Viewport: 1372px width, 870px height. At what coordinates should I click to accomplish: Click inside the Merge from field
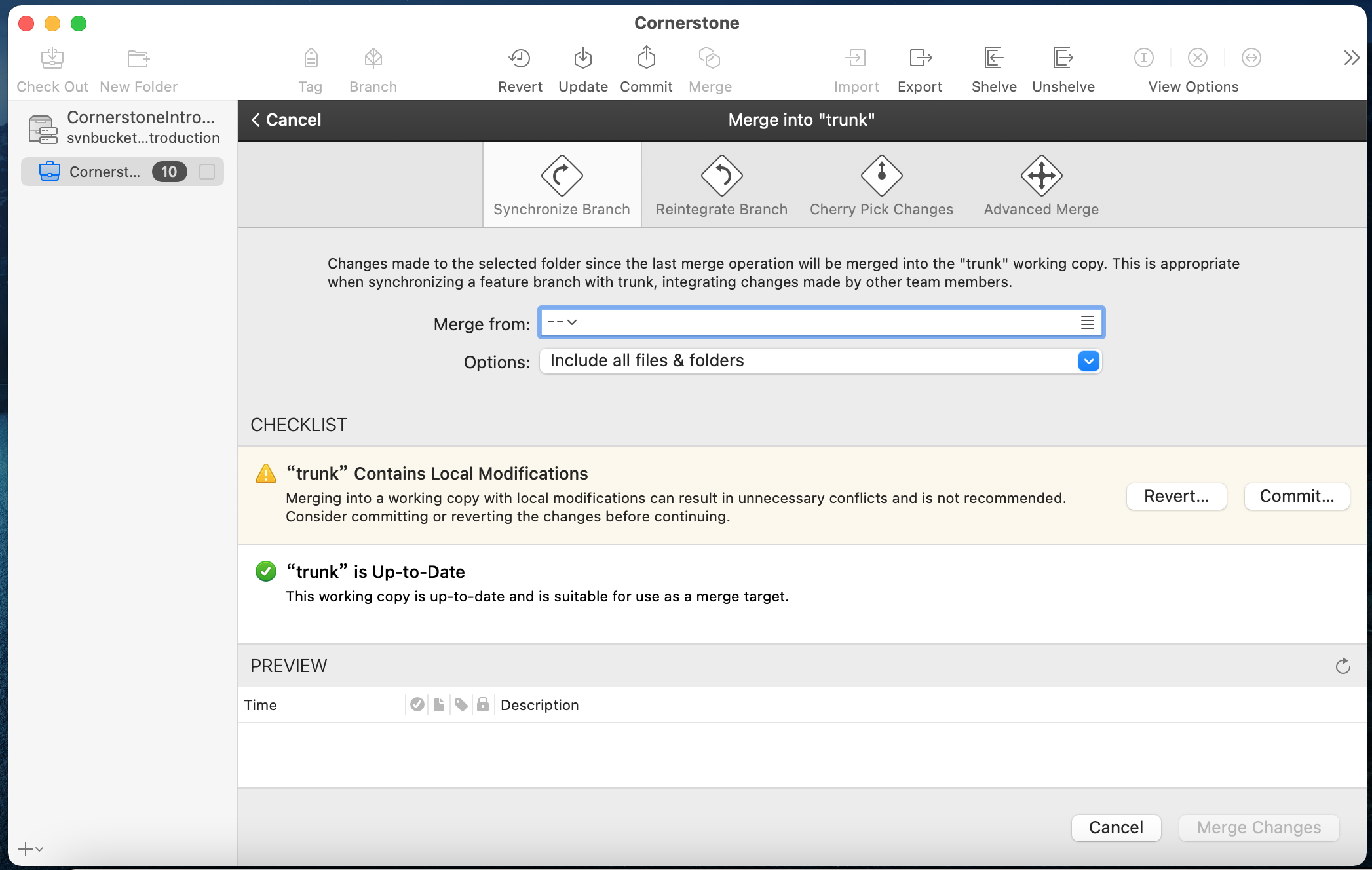[x=822, y=322]
